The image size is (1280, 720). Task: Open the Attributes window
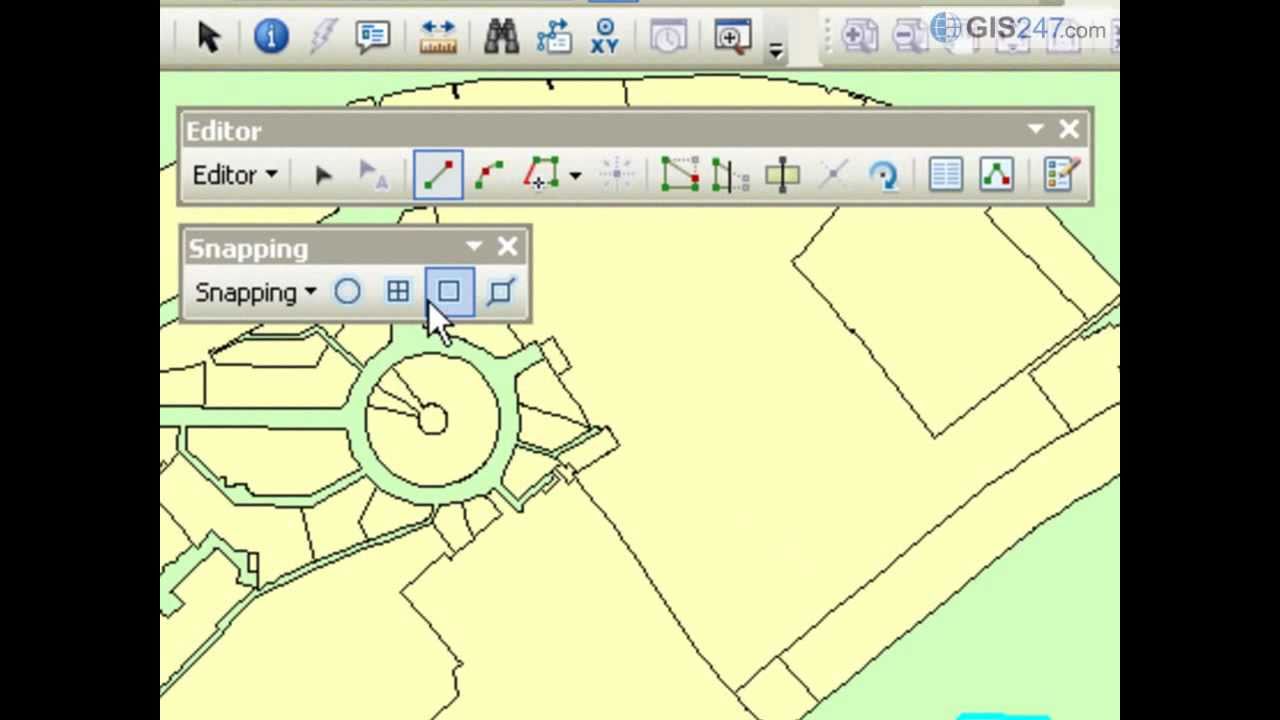pos(945,175)
